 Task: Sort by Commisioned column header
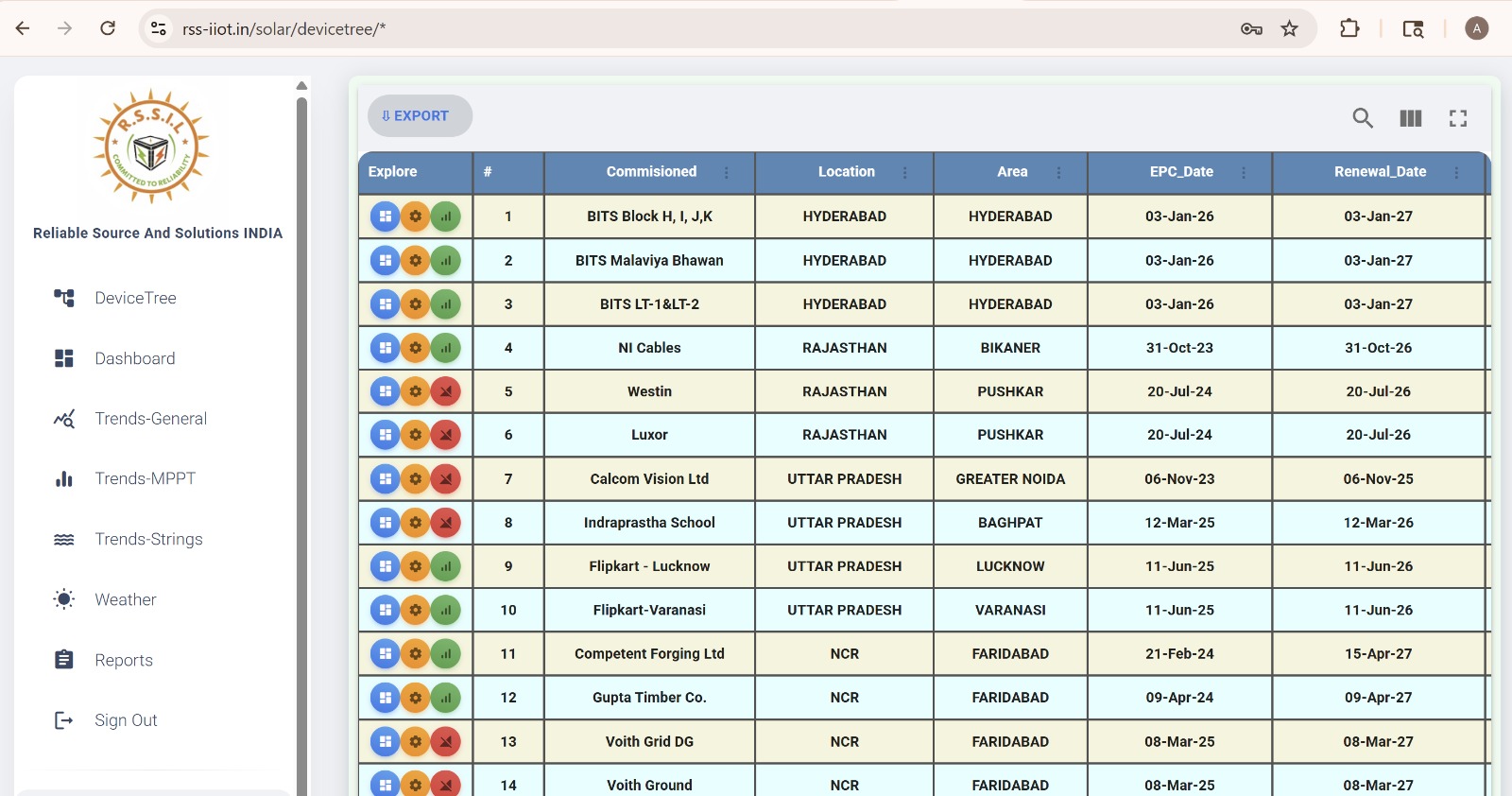651,171
